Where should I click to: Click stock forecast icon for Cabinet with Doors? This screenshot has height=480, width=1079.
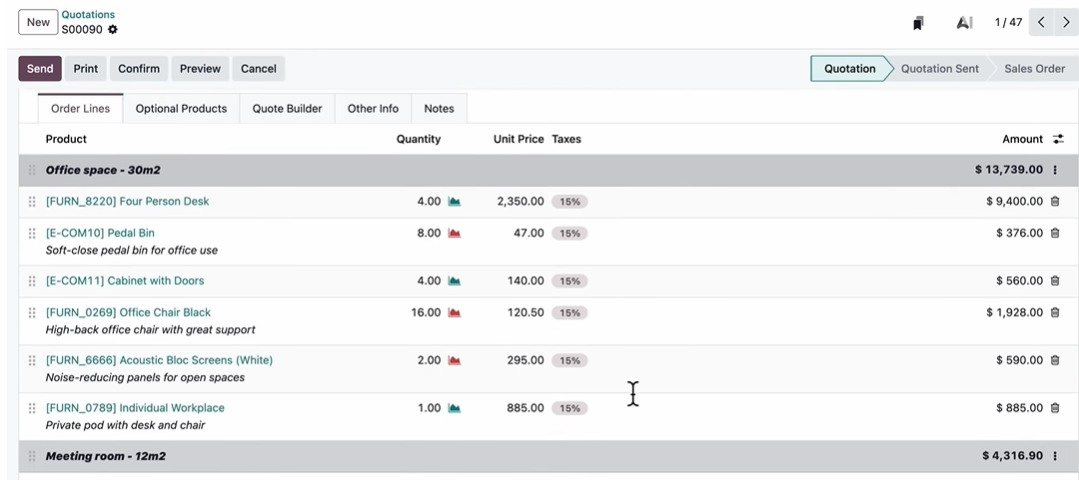[x=454, y=281]
